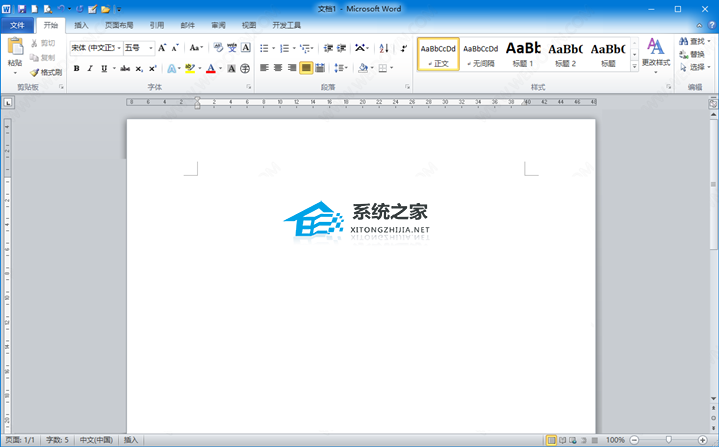This screenshot has height=447, width=719.
Task: Click the Paste clipboard icon
Action: point(15,47)
